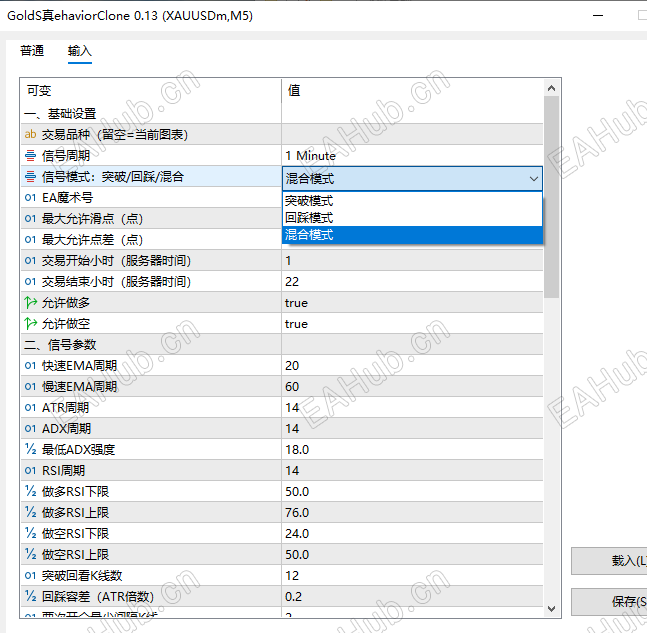The width and height of the screenshot is (647, 633).
Task: Click the 01 icon beside ATR周期
Action: (30, 408)
